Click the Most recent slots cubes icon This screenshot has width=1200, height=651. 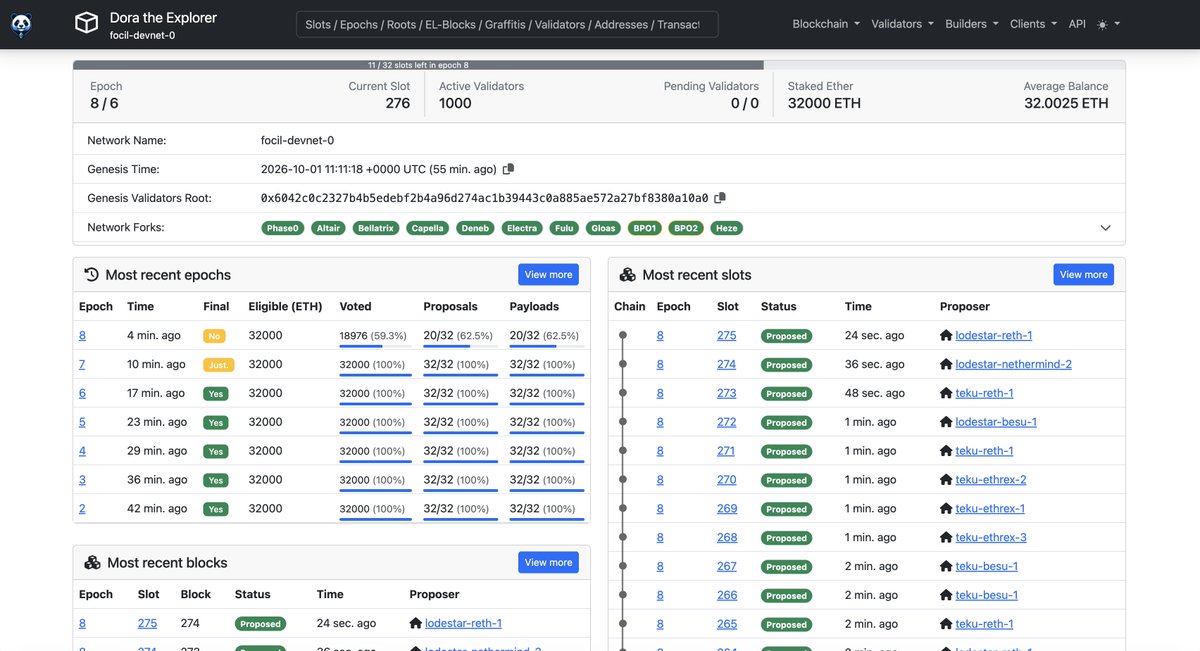[628, 274]
